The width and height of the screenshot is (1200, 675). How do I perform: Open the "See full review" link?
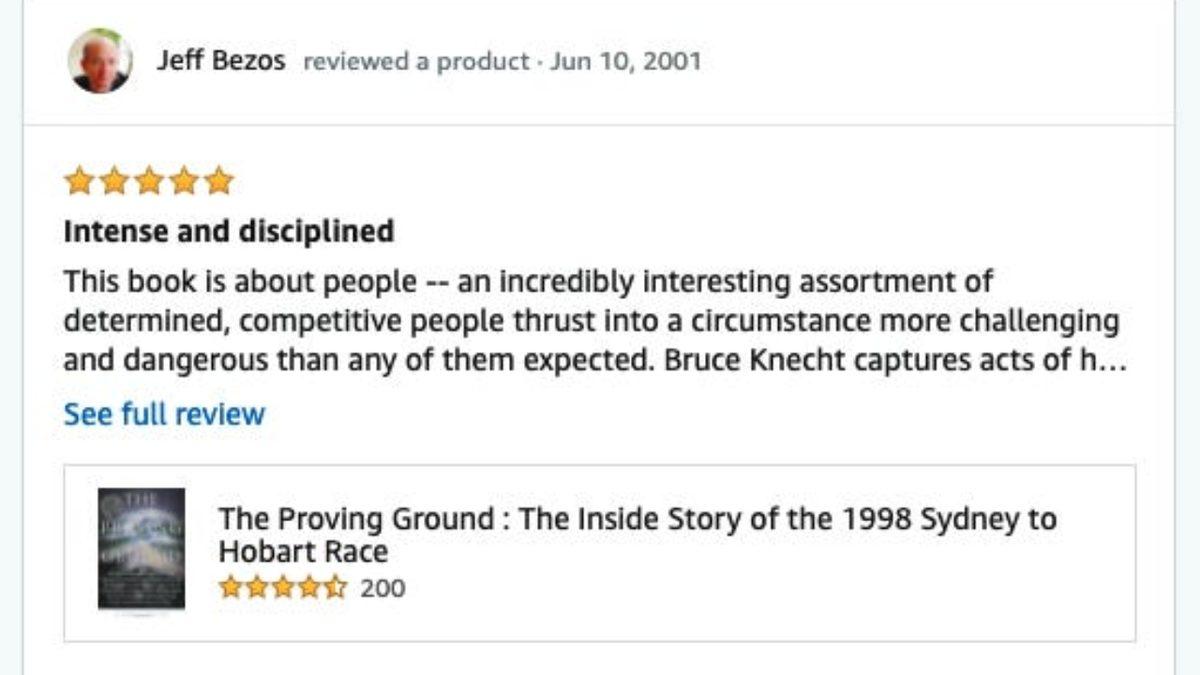click(x=164, y=414)
